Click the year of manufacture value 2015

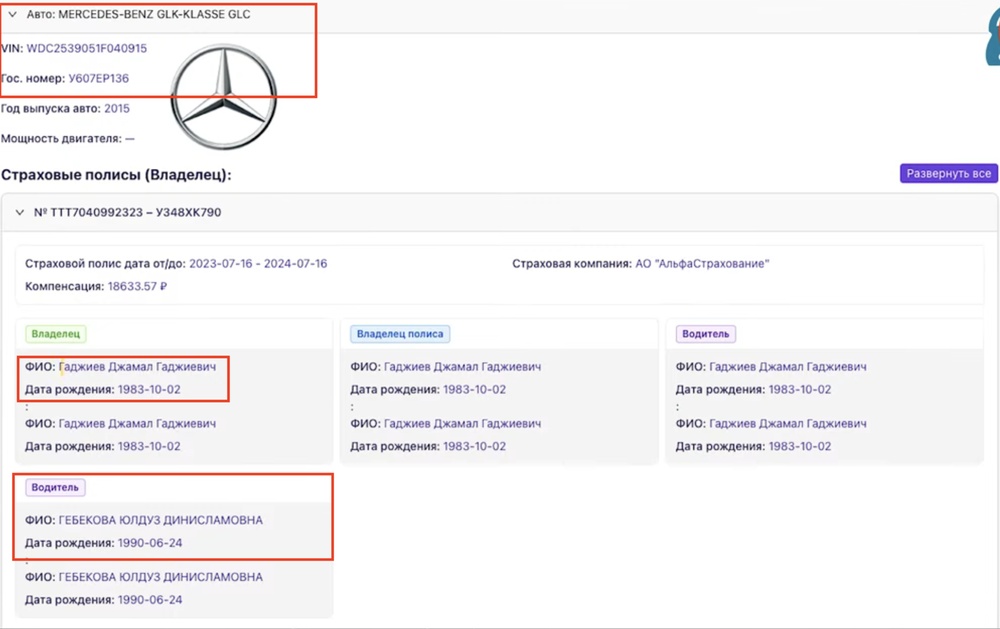(117, 108)
